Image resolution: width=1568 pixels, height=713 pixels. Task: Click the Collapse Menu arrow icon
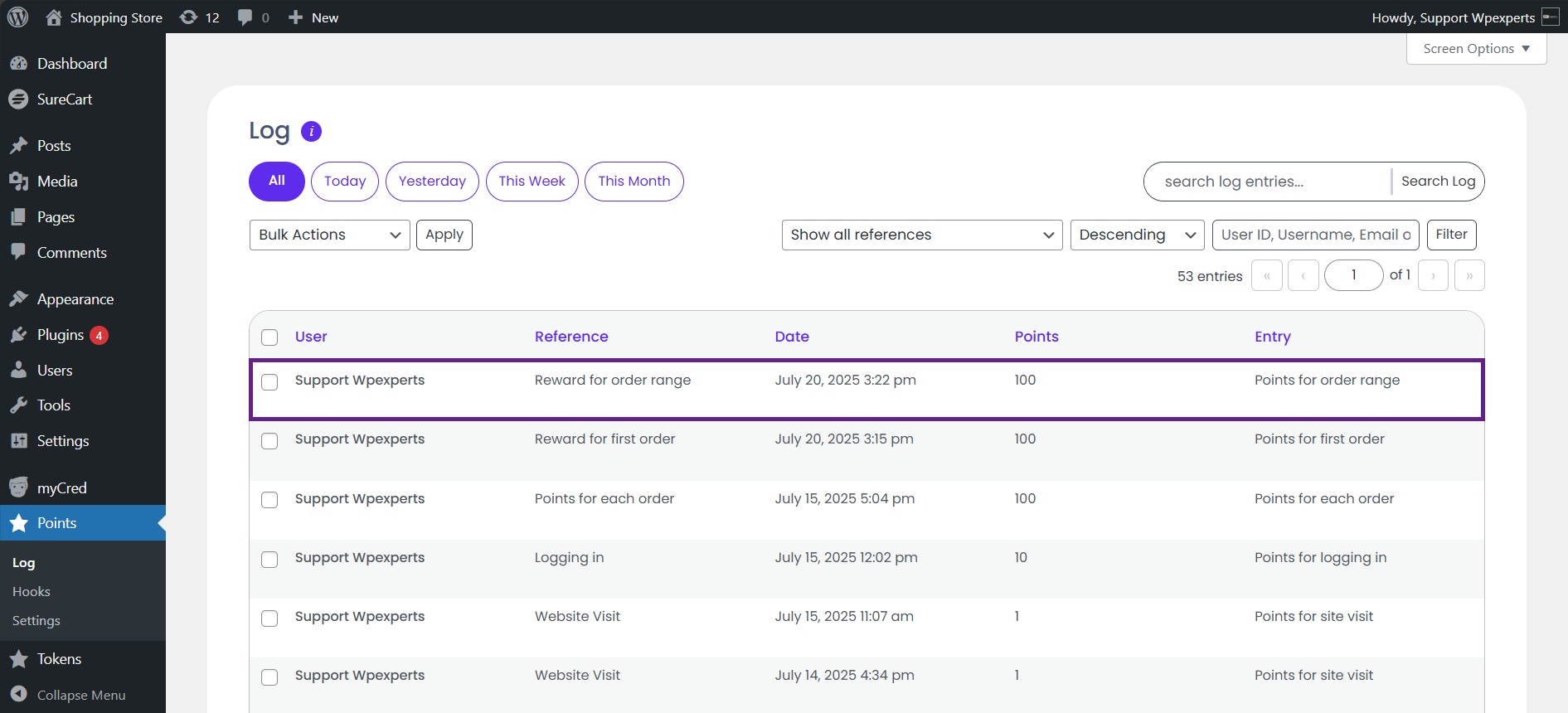point(18,695)
